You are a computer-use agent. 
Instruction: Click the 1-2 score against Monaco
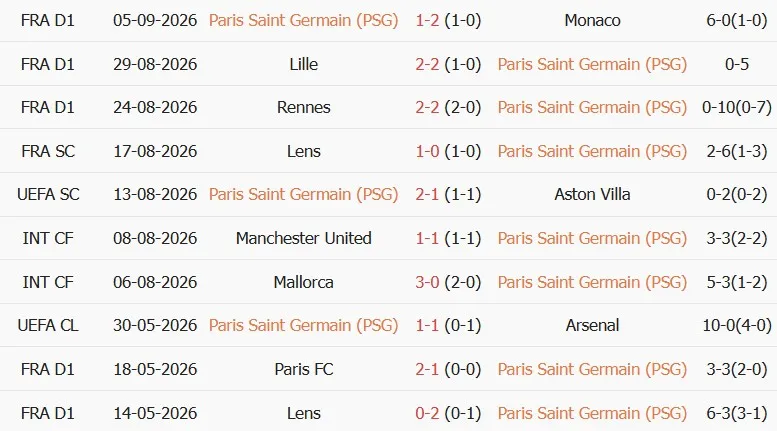point(427,20)
